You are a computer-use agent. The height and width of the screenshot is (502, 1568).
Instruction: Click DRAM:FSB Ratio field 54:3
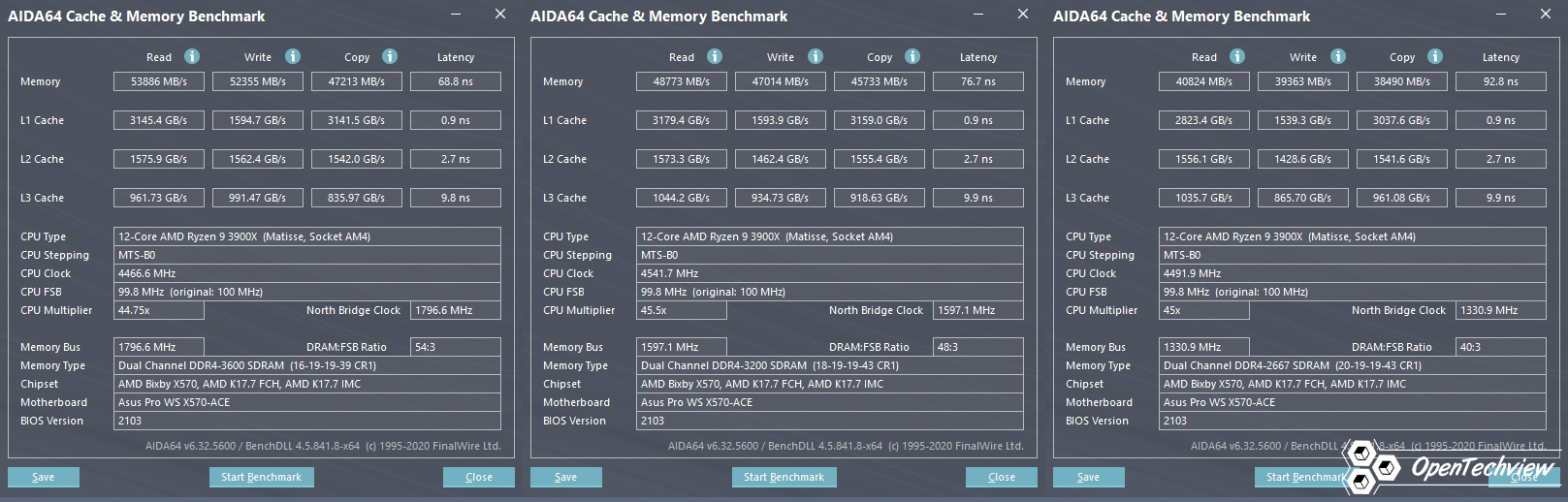(456, 347)
